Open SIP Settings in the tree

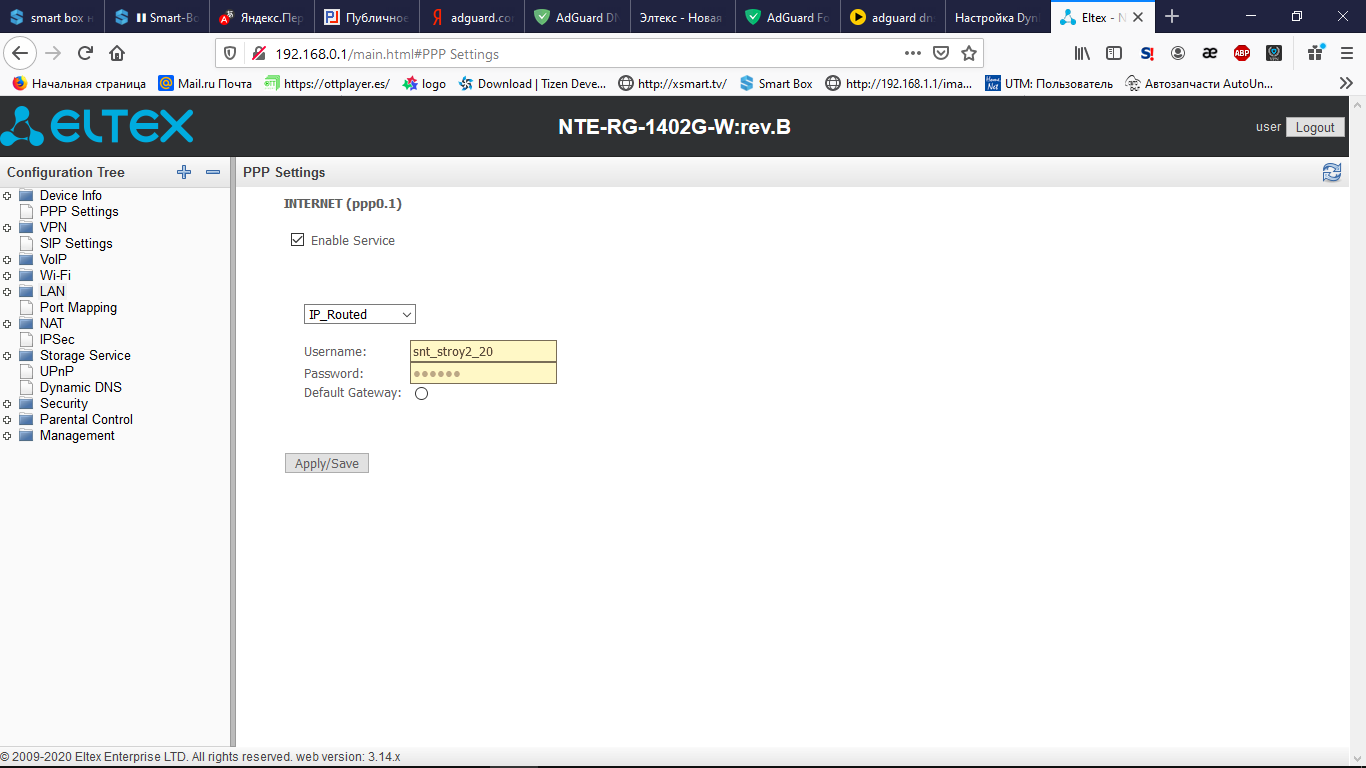(76, 244)
